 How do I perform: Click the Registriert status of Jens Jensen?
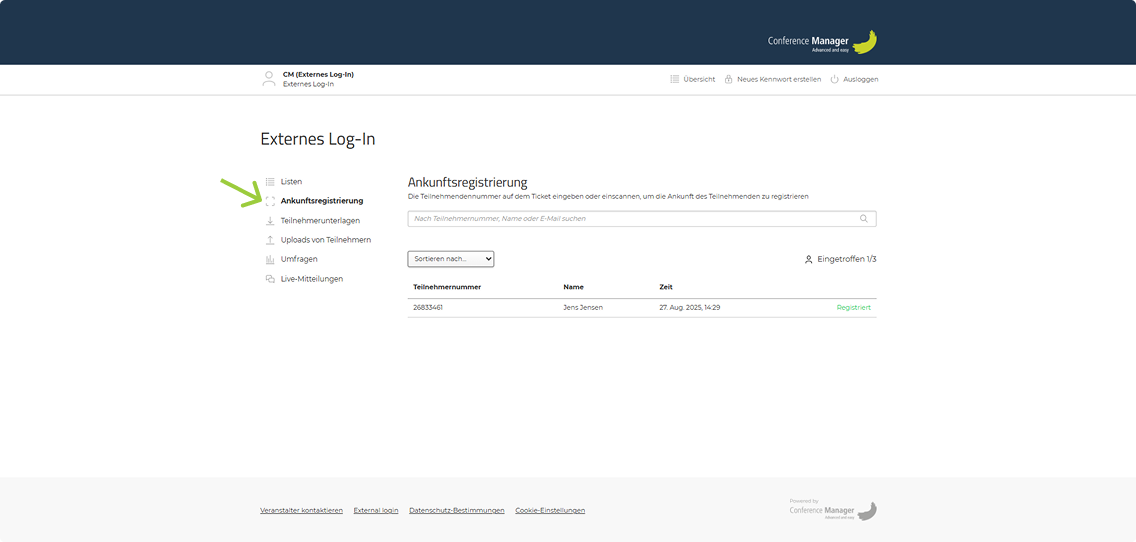pyautogui.click(x=853, y=307)
